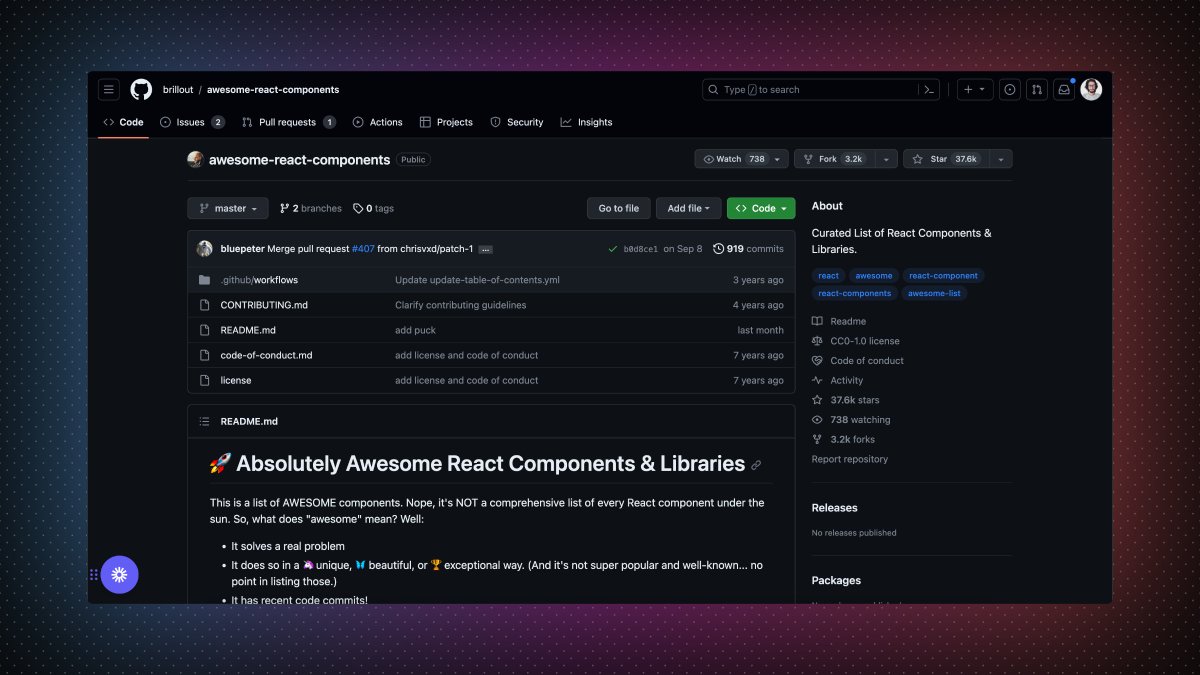Image resolution: width=1200 pixels, height=675 pixels.
Task: Open the GitHub notifications inbox icon
Action: 1063,89
